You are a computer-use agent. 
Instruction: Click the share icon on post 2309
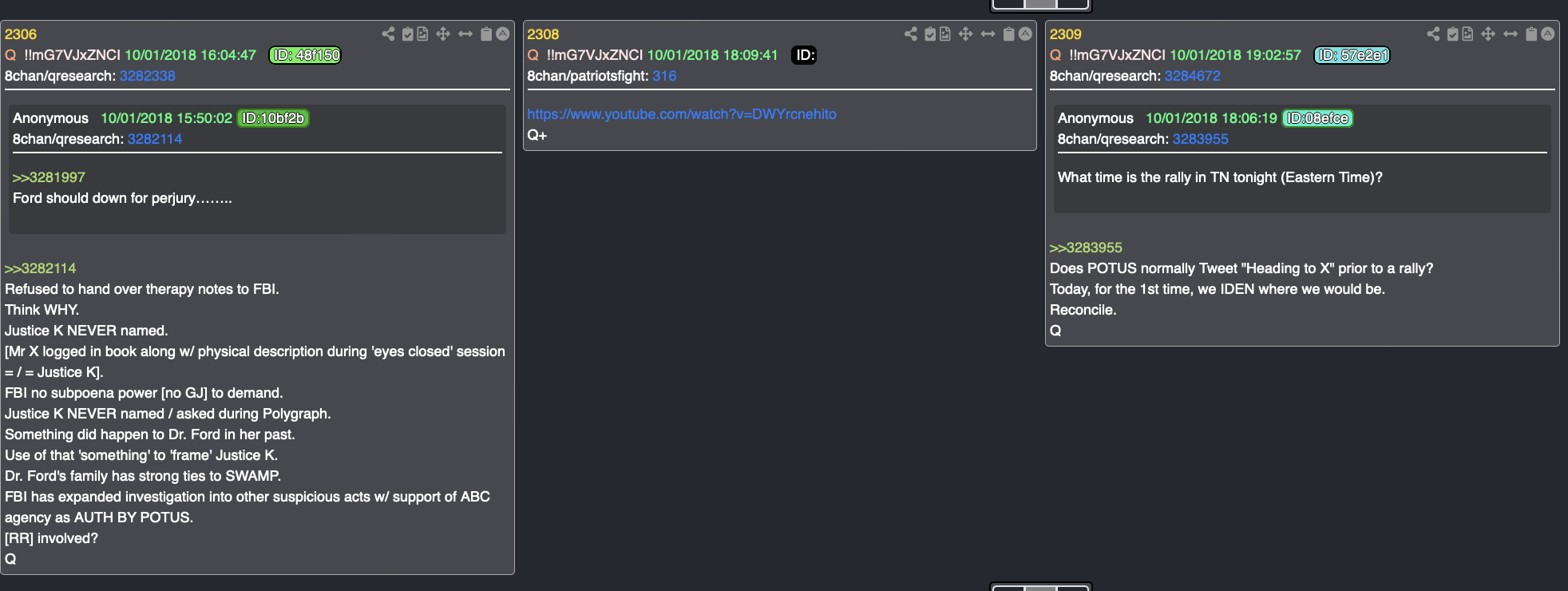pyautogui.click(x=1434, y=34)
